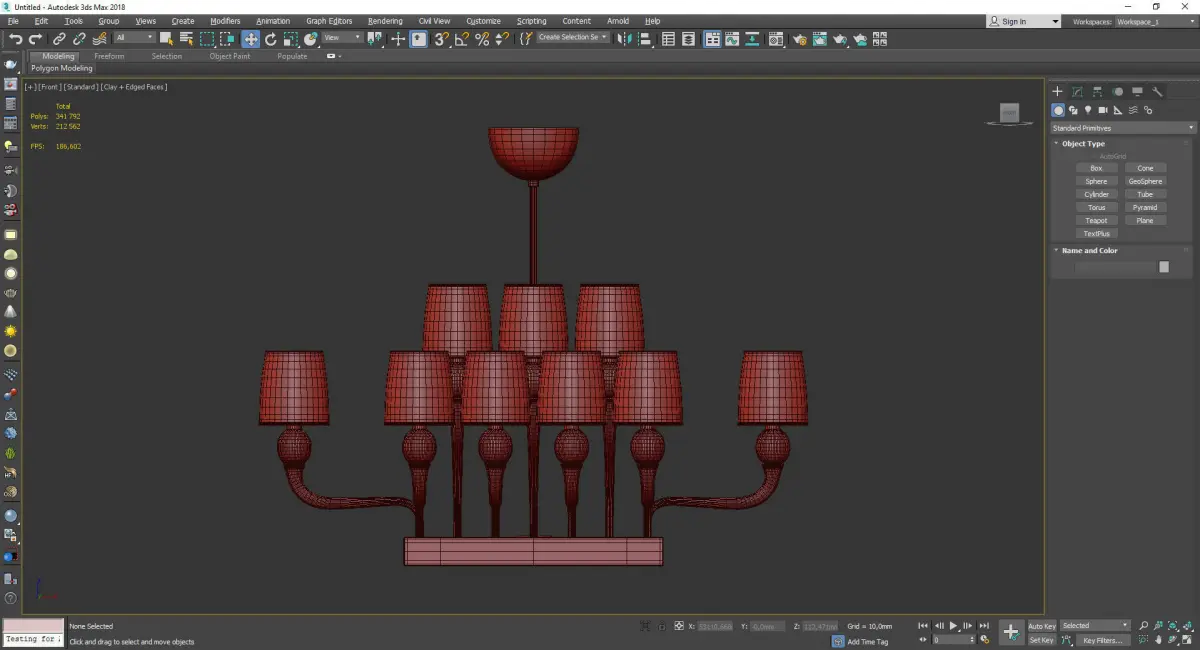Open the Workspaces dropdown
Screen dimensions: 1200x650
click(x=1153, y=21)
